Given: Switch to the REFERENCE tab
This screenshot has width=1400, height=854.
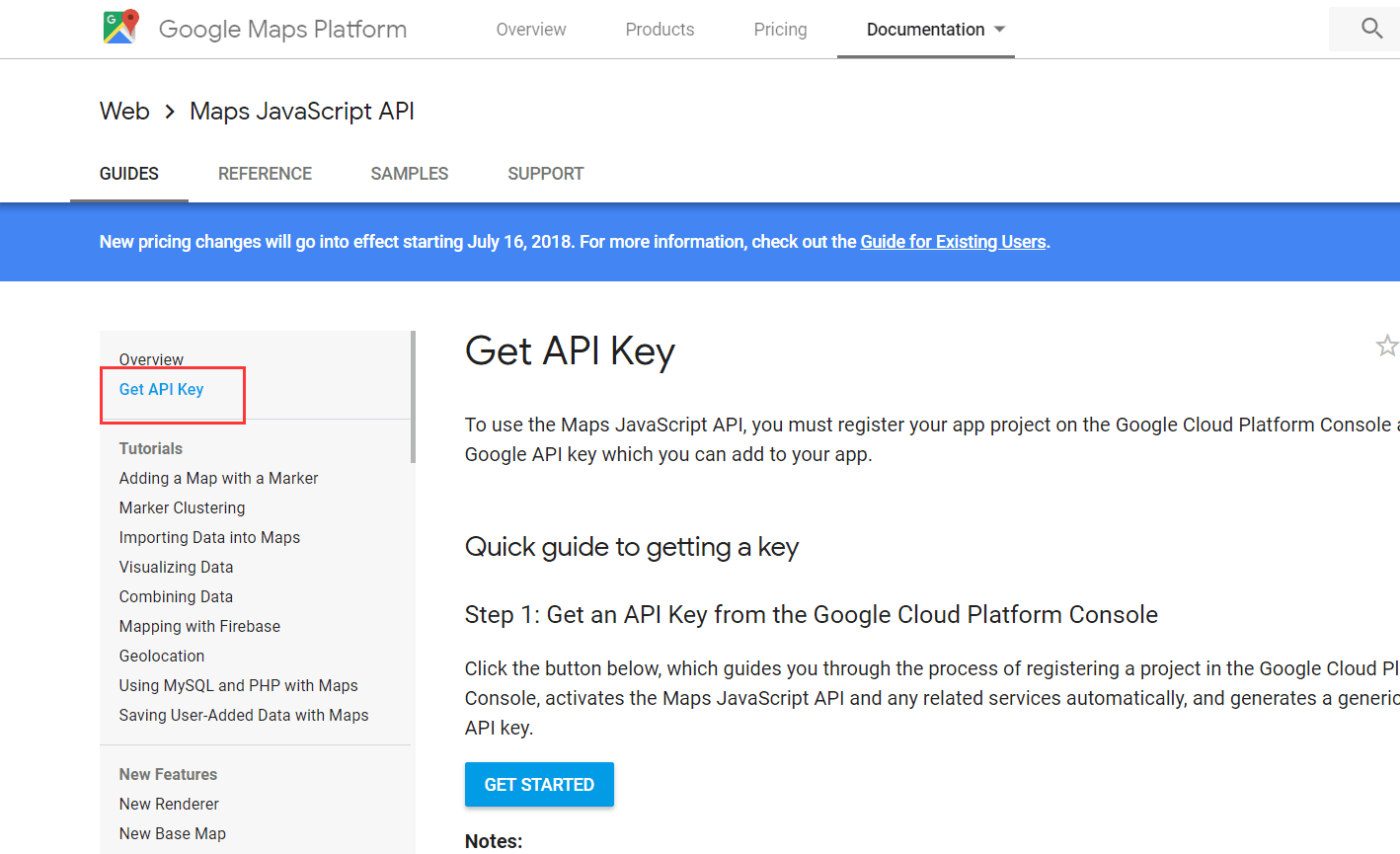Looking at the screenshot, I should coord(265,174).
